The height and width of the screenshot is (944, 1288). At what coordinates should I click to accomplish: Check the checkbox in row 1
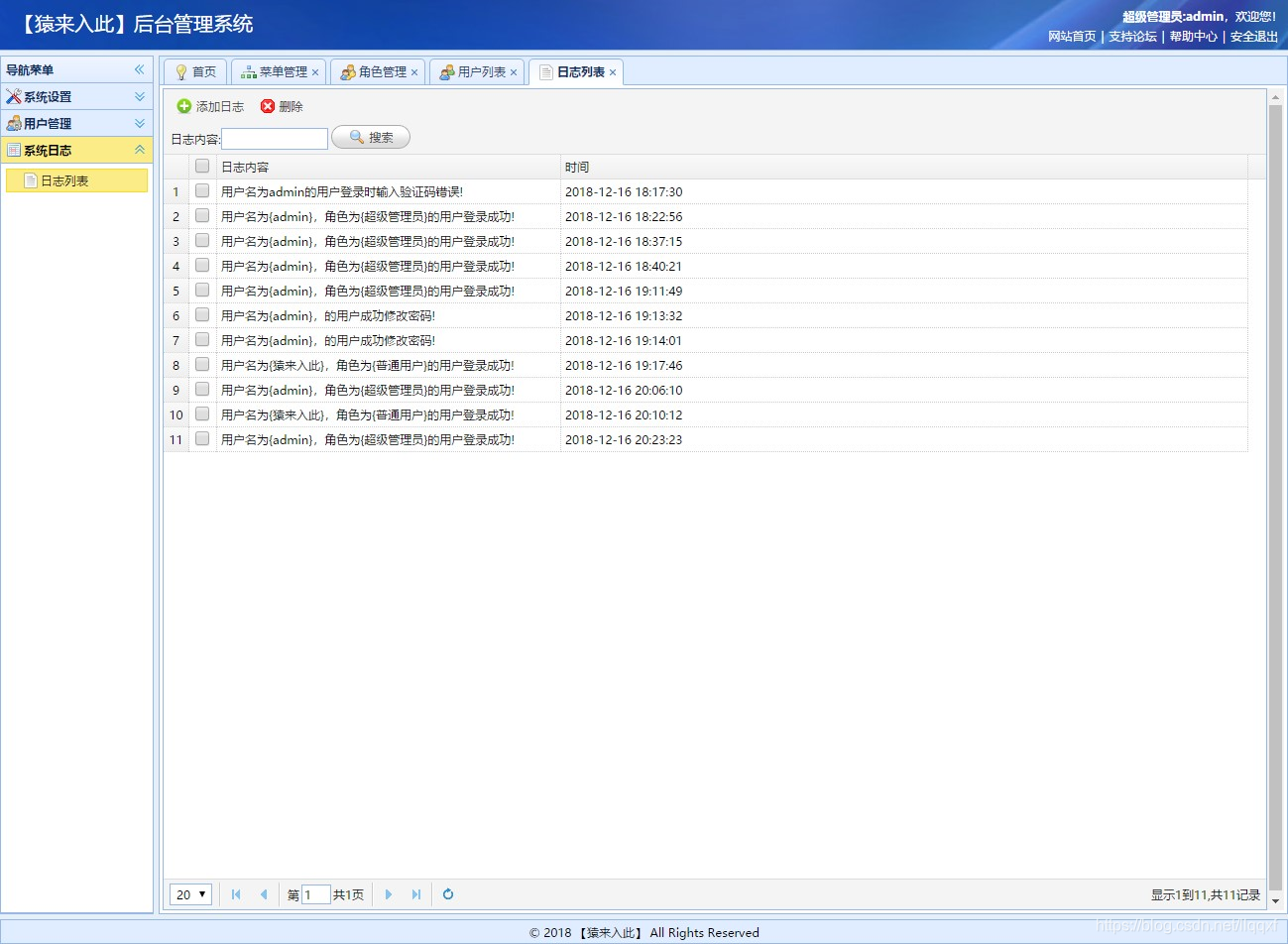click(202, 190)
